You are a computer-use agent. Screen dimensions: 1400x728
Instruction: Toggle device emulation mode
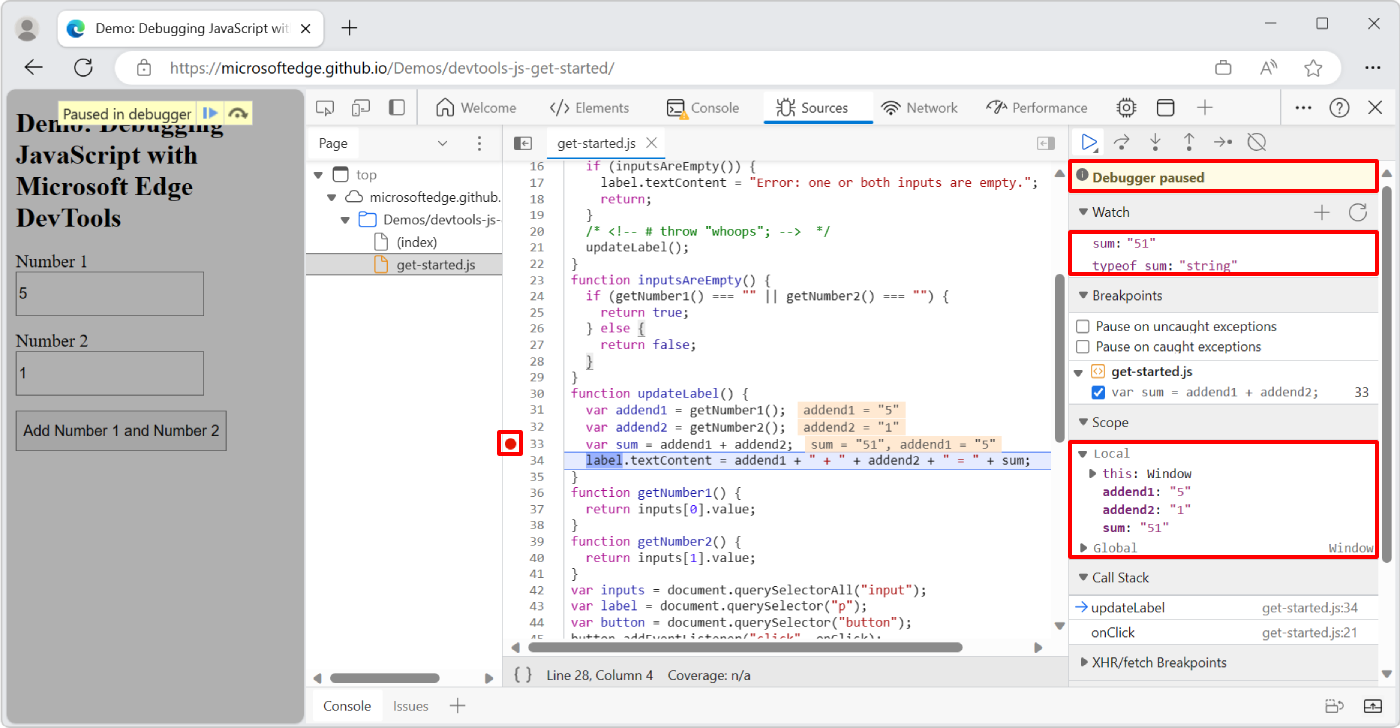tap(360, 107)
